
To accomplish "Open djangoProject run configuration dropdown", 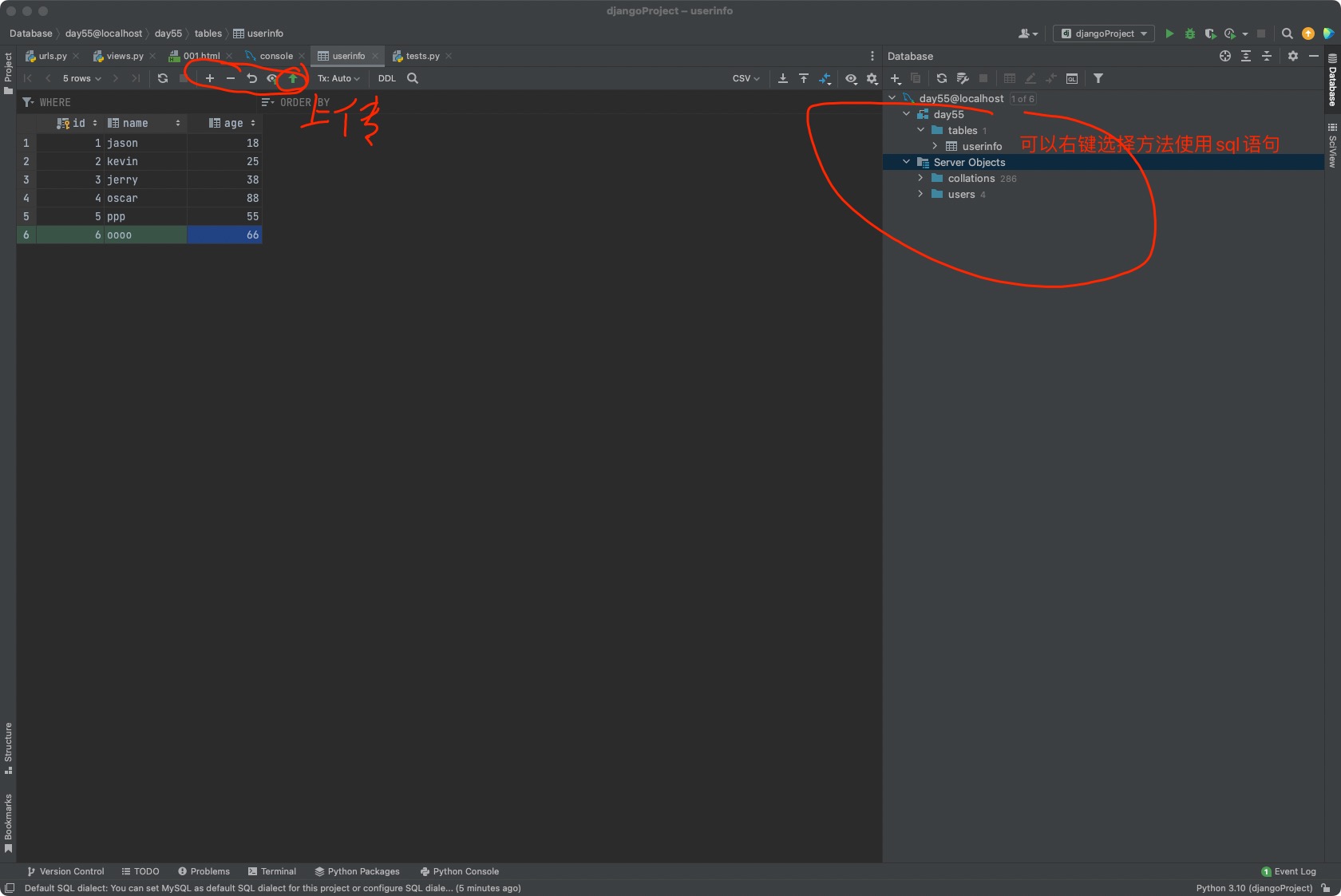I will [x=1104, y=34].
